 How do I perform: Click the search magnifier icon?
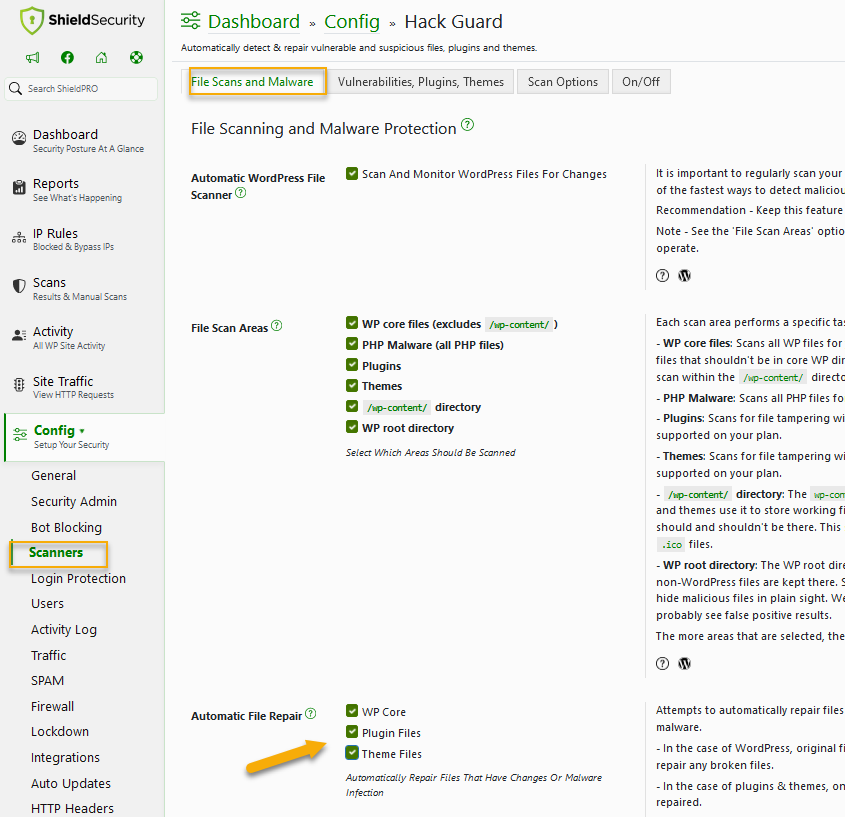coord(16,88)
